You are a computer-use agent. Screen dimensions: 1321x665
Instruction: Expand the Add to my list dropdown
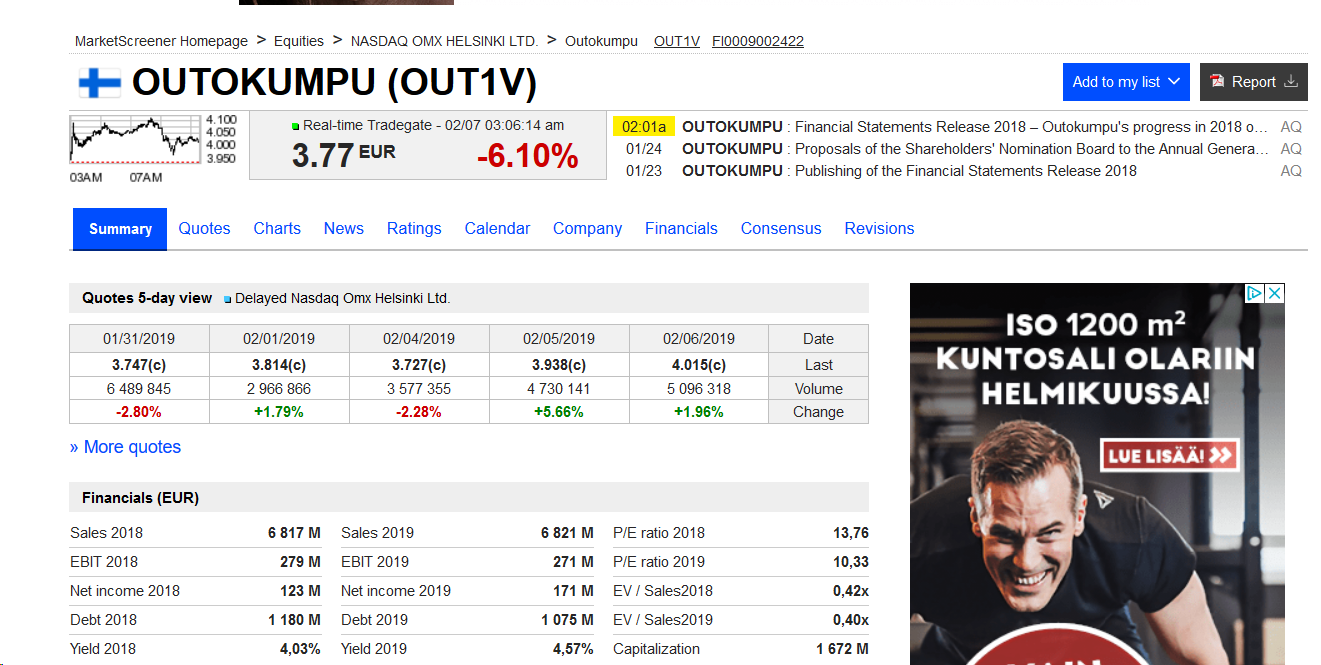pyautogui.click(x=1126, y=82)
